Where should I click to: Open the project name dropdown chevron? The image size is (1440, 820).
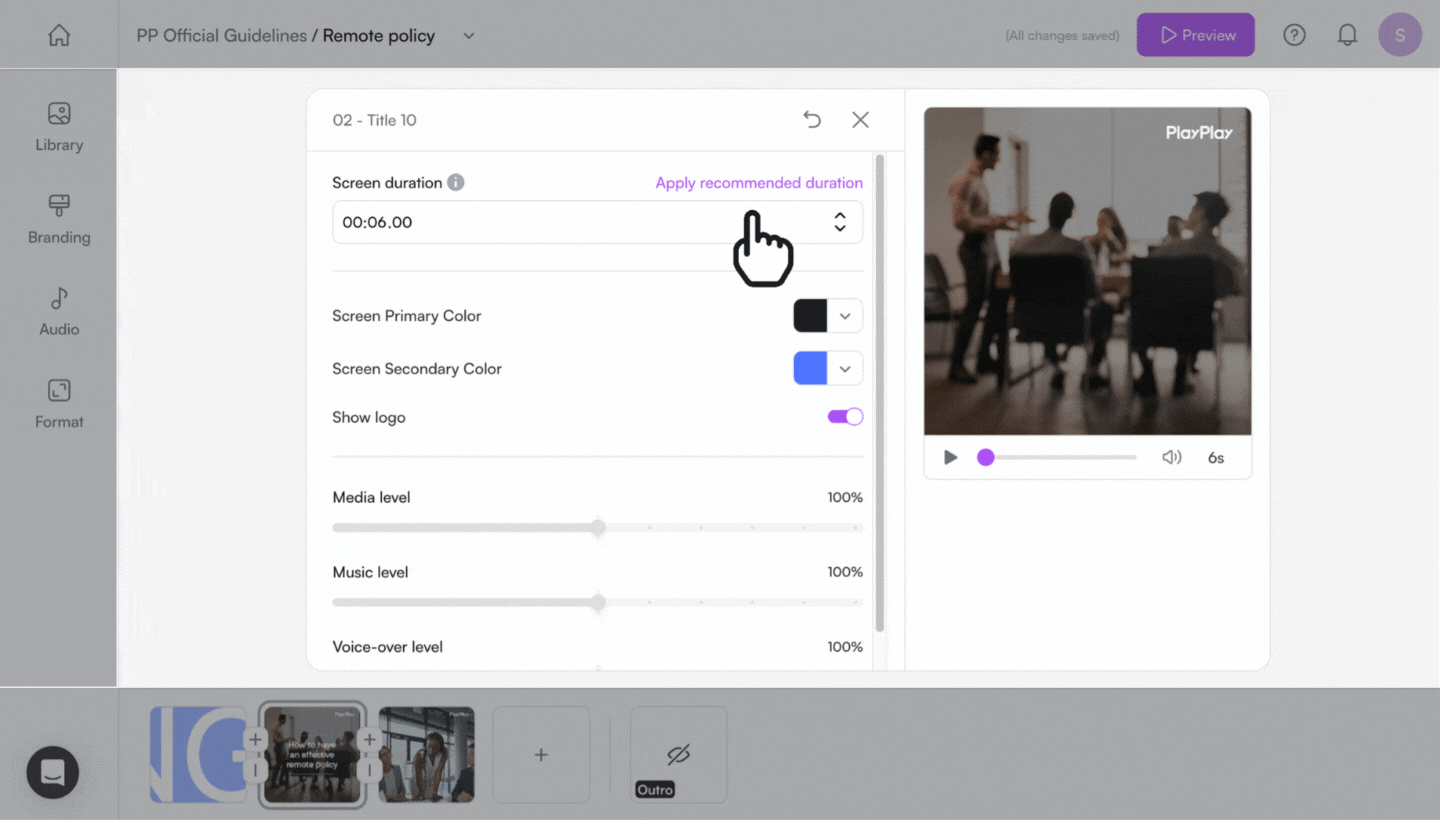[x=468, y=36]
